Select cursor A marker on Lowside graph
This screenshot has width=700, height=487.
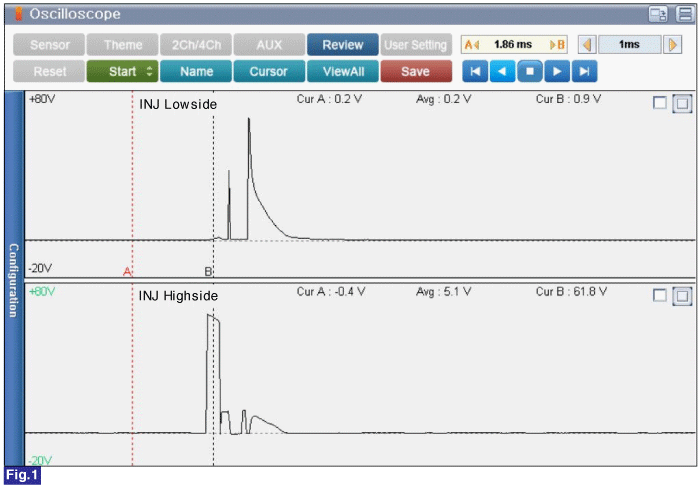[127, 271]
